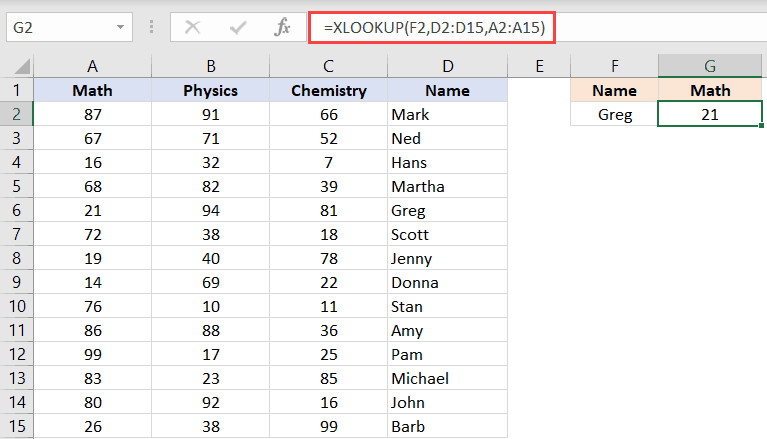This screenshot has width=767, height=439.
Task: Cancel formula entry with the X icon
Action: [192, 27]
